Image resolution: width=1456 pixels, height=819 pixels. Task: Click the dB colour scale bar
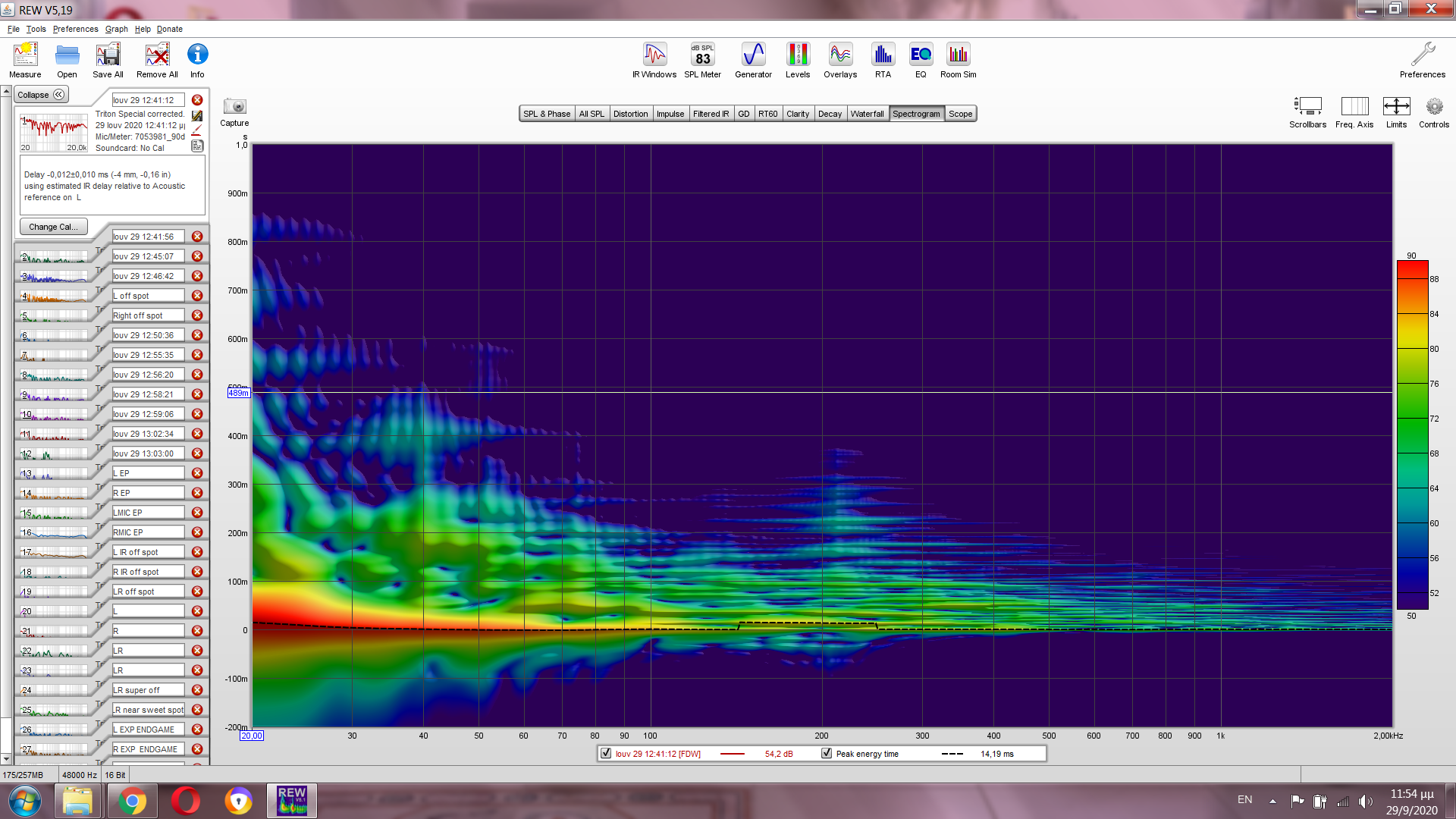coord(1412,436)
